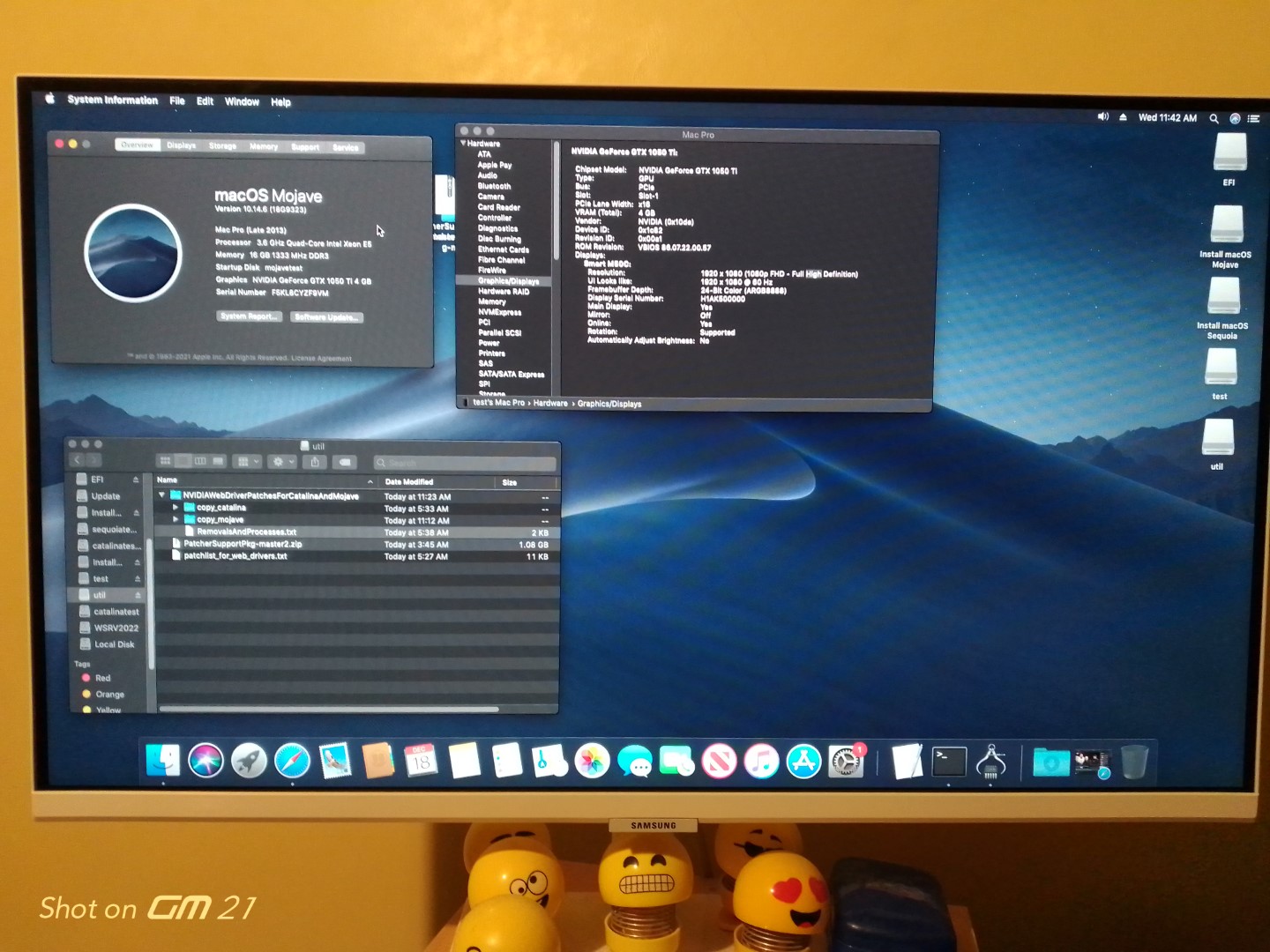This screenshot has width=1270, height=952.
Task: Select RemovalsAndProcesses.txt file
Action: (x=356, y=532)
